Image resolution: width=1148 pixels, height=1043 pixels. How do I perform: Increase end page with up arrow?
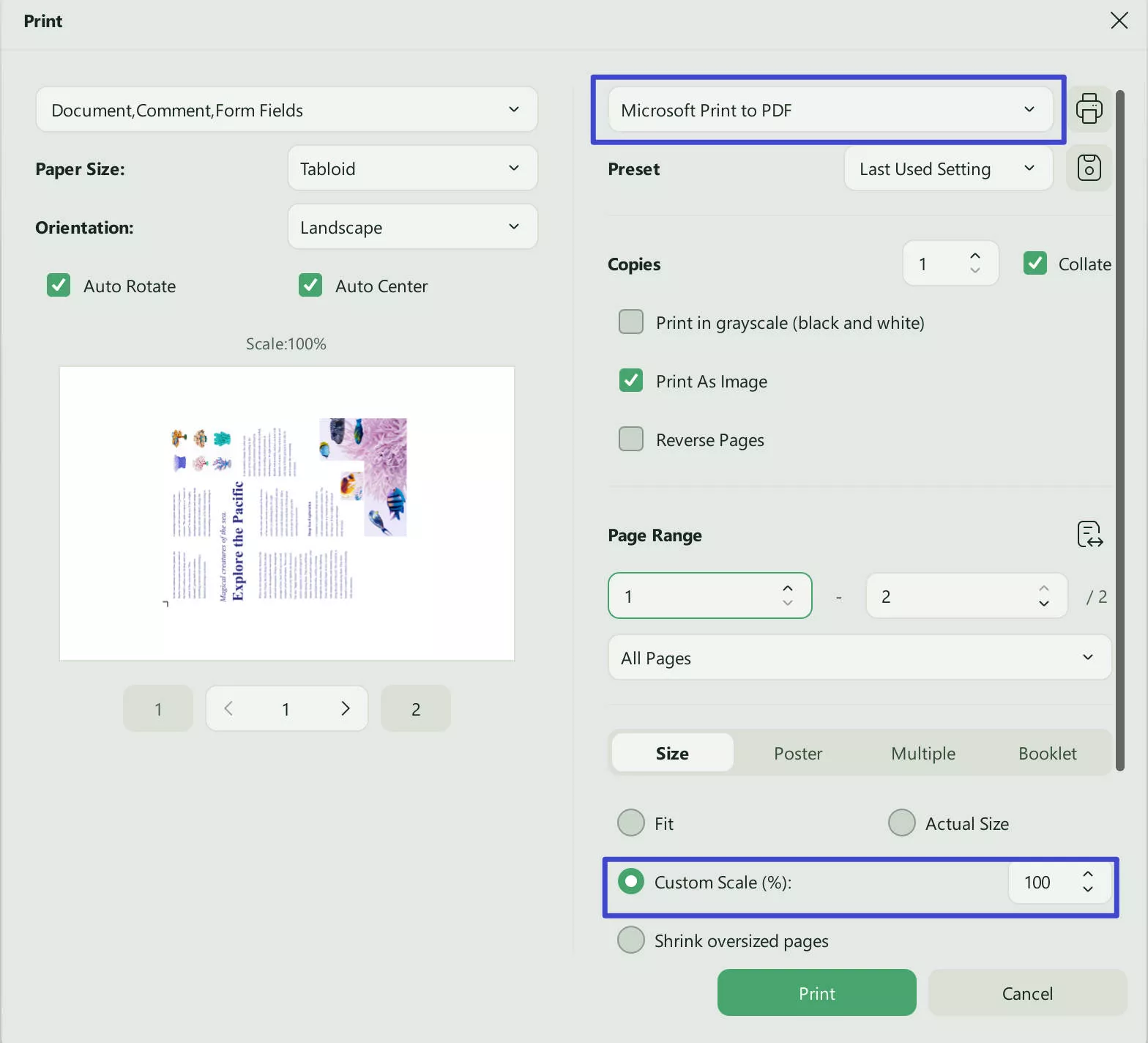(1044, 588)
